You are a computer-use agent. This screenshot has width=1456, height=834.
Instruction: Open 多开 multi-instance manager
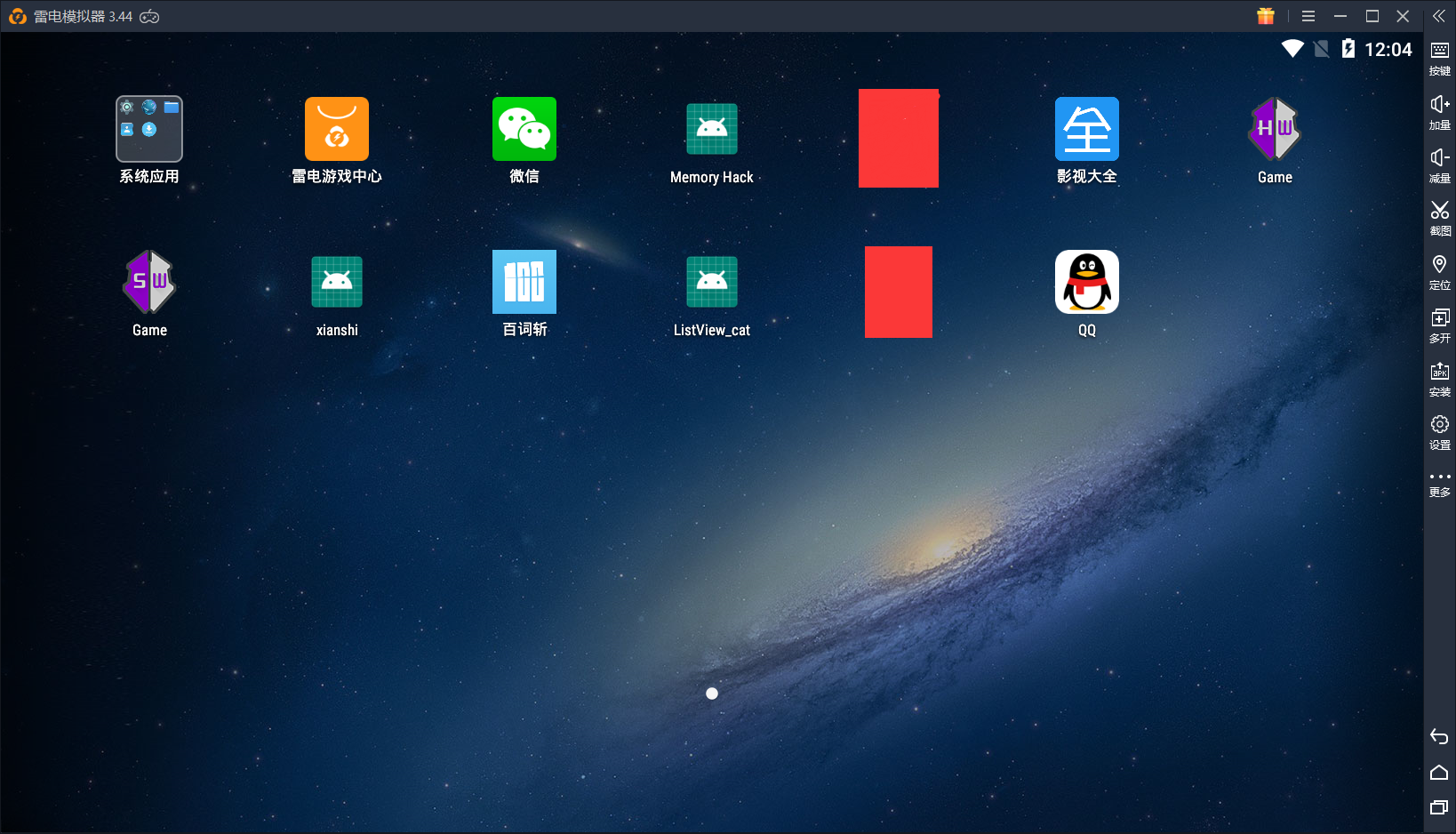click(1440, 326)
